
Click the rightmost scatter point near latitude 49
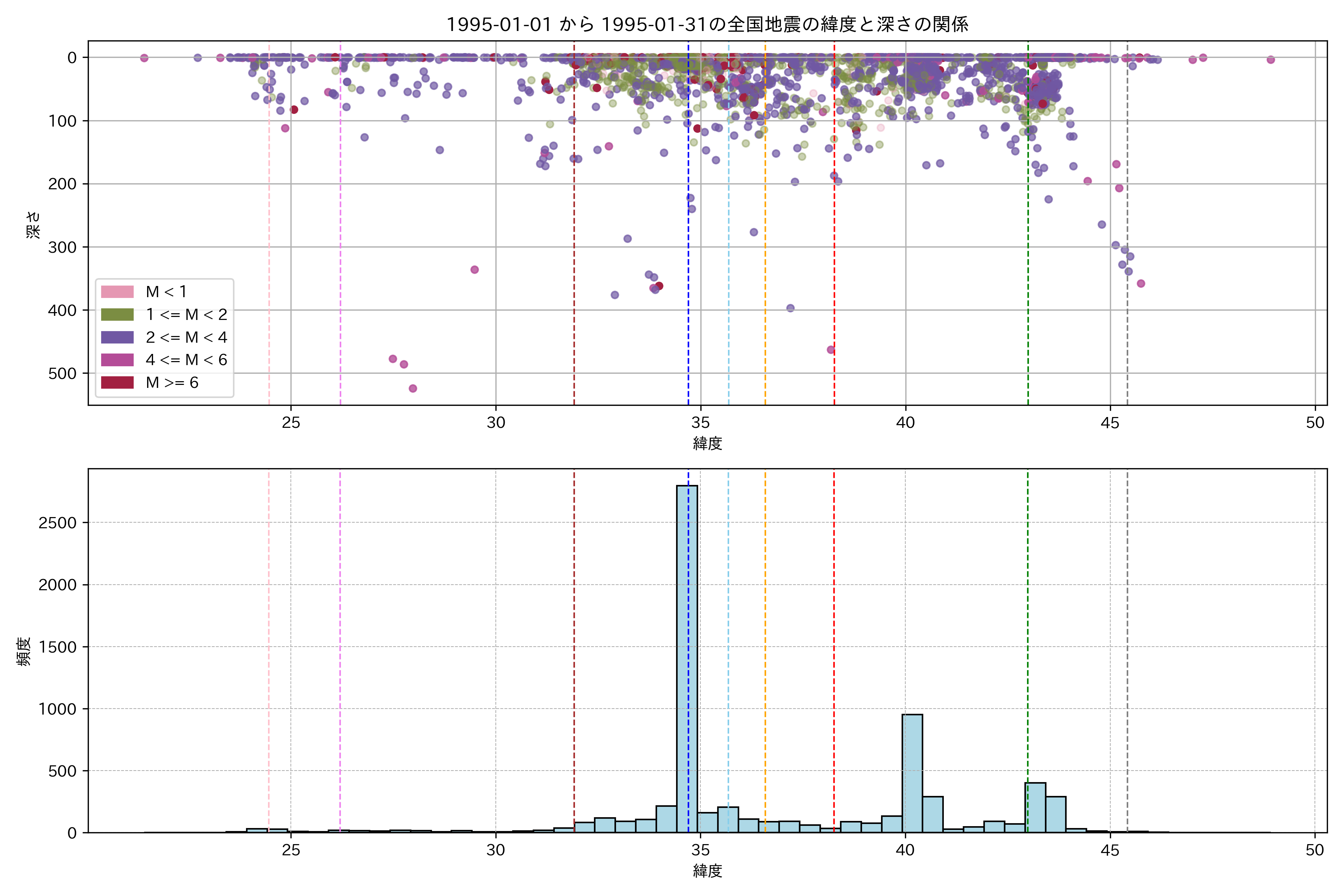click(1270, 59)
